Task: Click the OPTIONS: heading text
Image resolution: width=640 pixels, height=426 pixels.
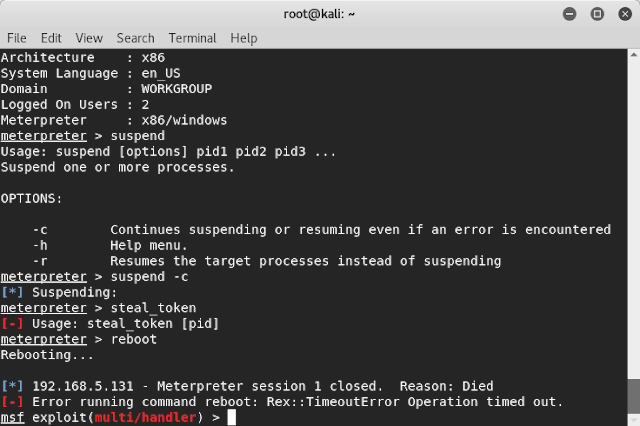Action: 32,198
